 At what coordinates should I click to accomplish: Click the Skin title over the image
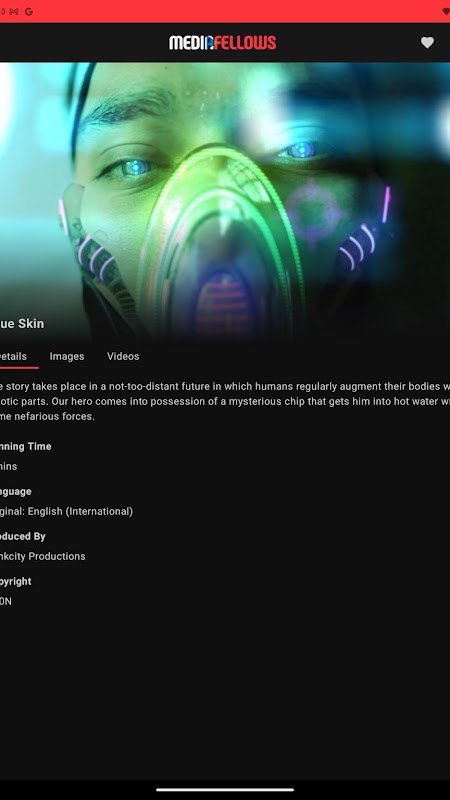(x=22, y=323)
